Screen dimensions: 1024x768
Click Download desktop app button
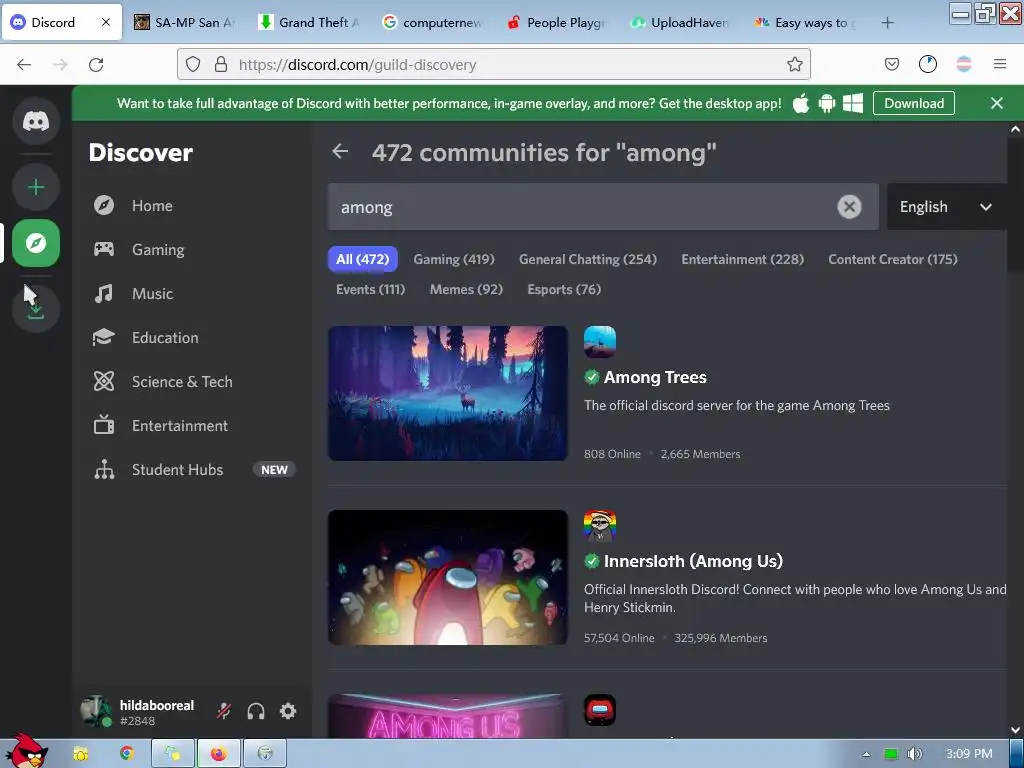click(914, 103)
